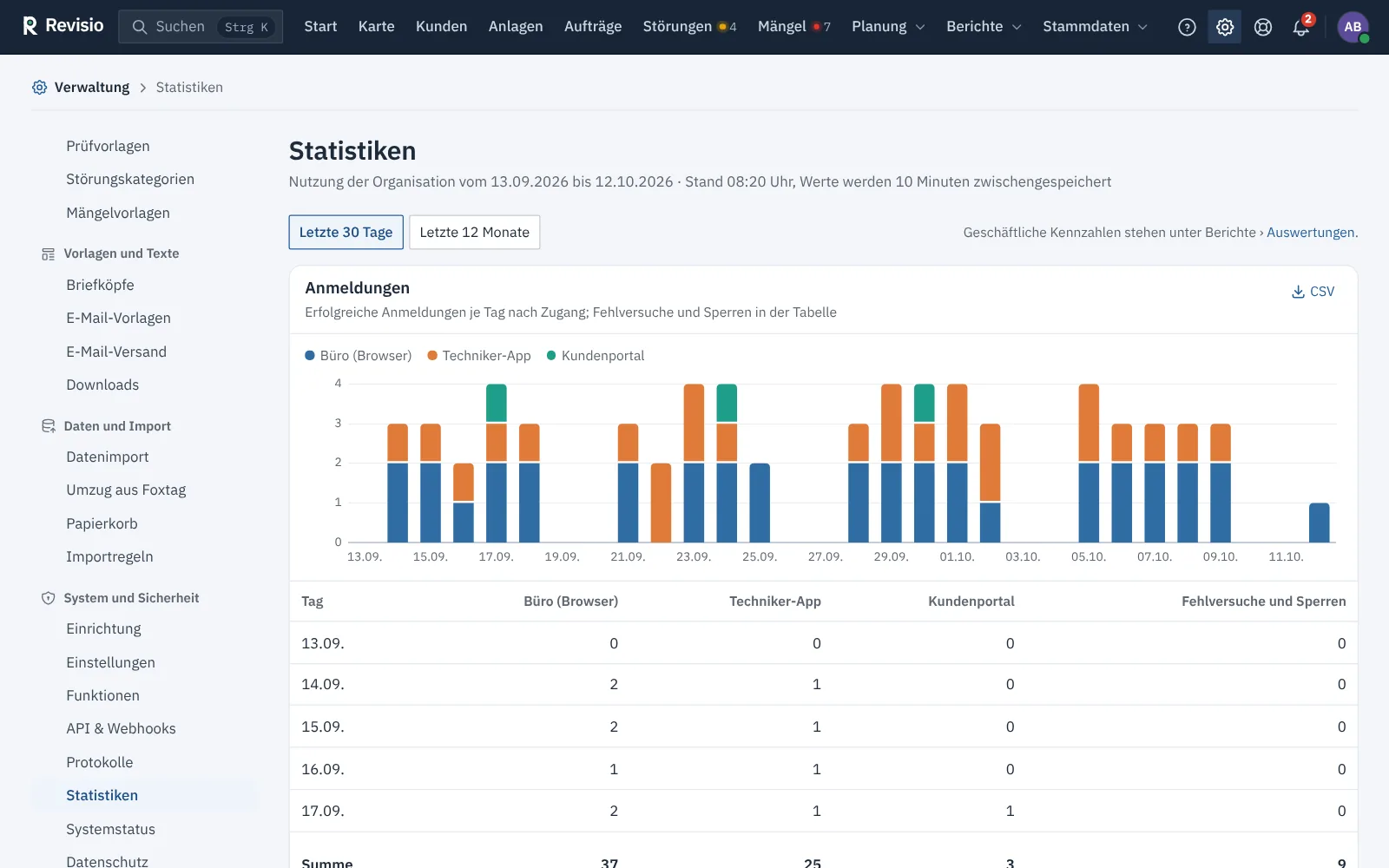Click the 16.09. table row date
Viewport: 1389px width, 868px height.
[x=323, y=769]
